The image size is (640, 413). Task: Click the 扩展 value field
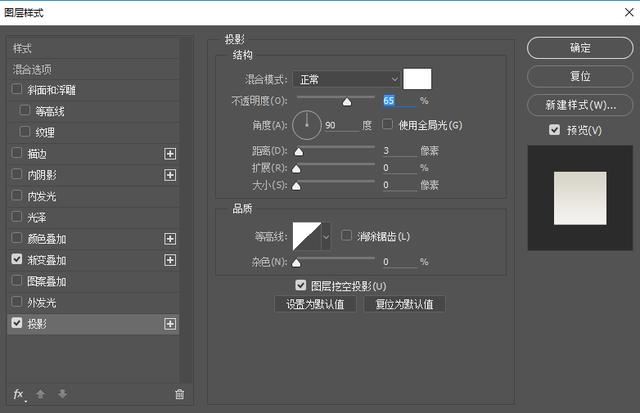tap(399, 168)
